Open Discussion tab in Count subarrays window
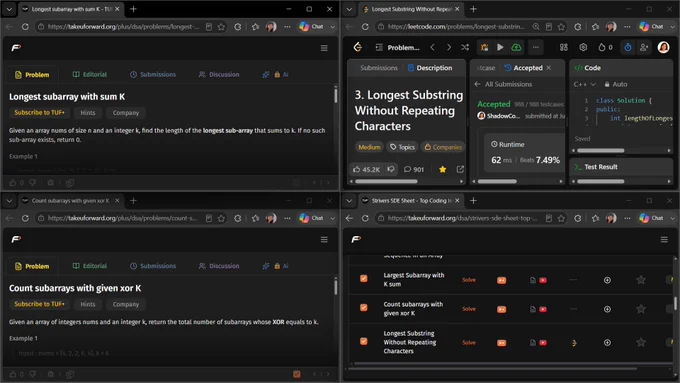The width and height of the screenshot is (680, 383). (219, 266)
